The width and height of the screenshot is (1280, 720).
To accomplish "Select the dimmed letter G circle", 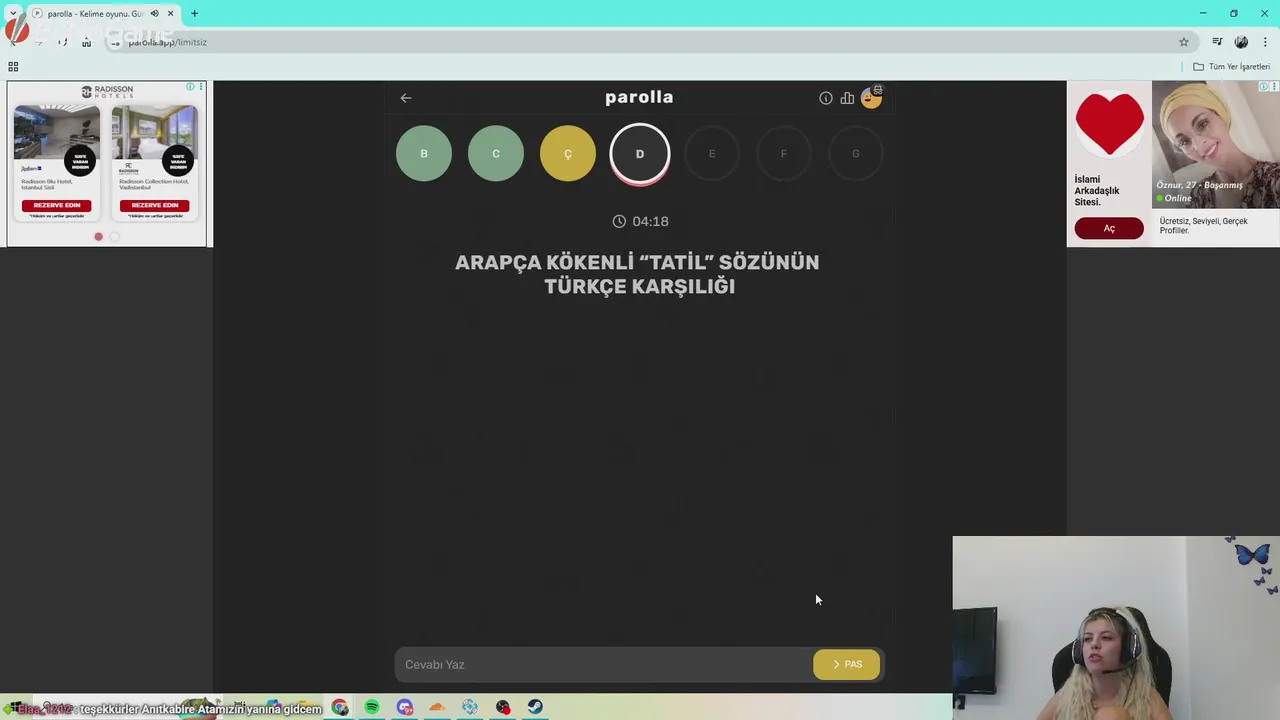I will pyautogui.click(x=856, y=153).
